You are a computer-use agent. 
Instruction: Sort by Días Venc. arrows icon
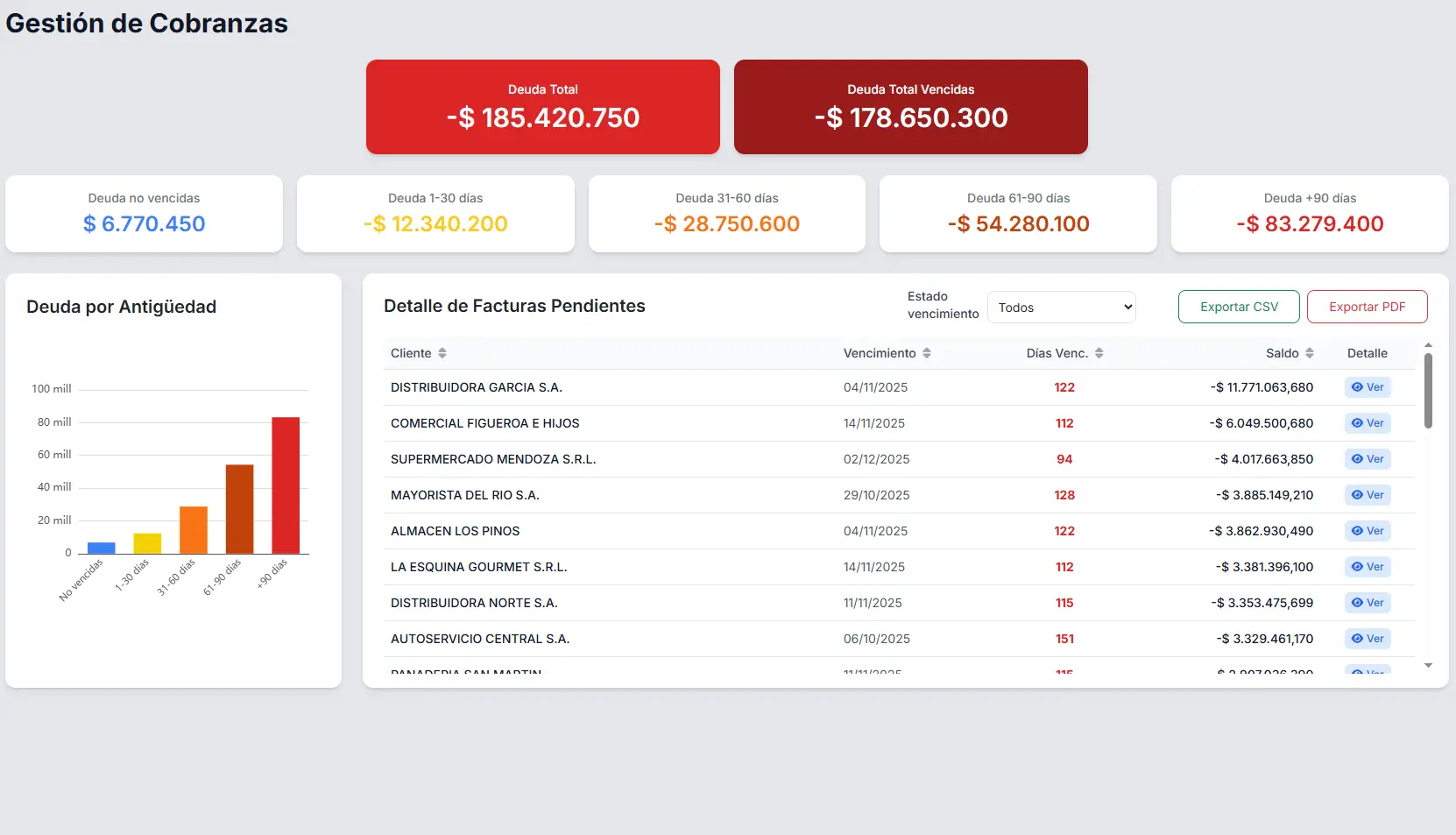[1099, 353]
